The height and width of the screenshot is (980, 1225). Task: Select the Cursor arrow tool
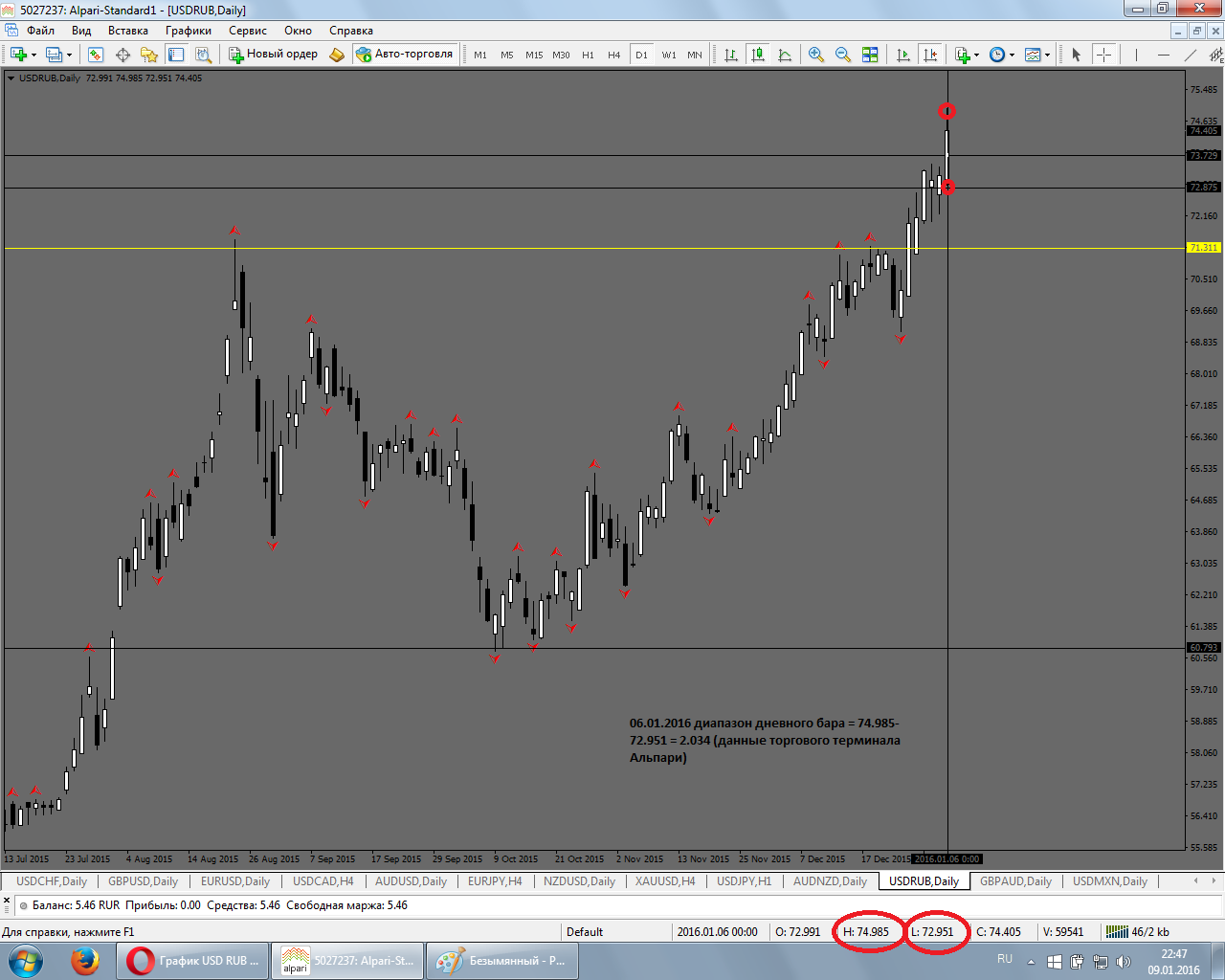pyautogui.click(x=1077, y=55)
